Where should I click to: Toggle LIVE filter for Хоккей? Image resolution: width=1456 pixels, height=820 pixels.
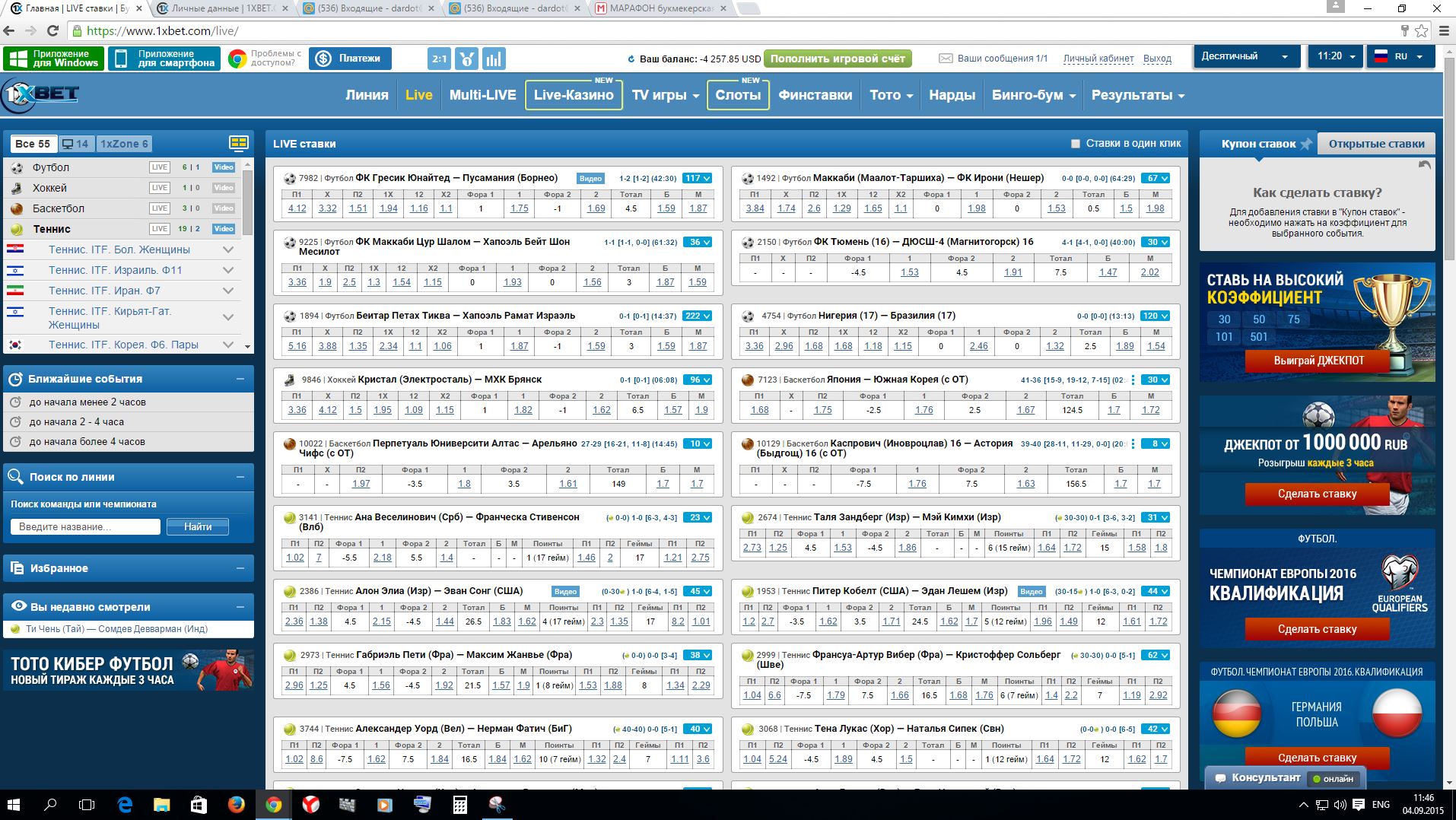click(x=159, y=188)
